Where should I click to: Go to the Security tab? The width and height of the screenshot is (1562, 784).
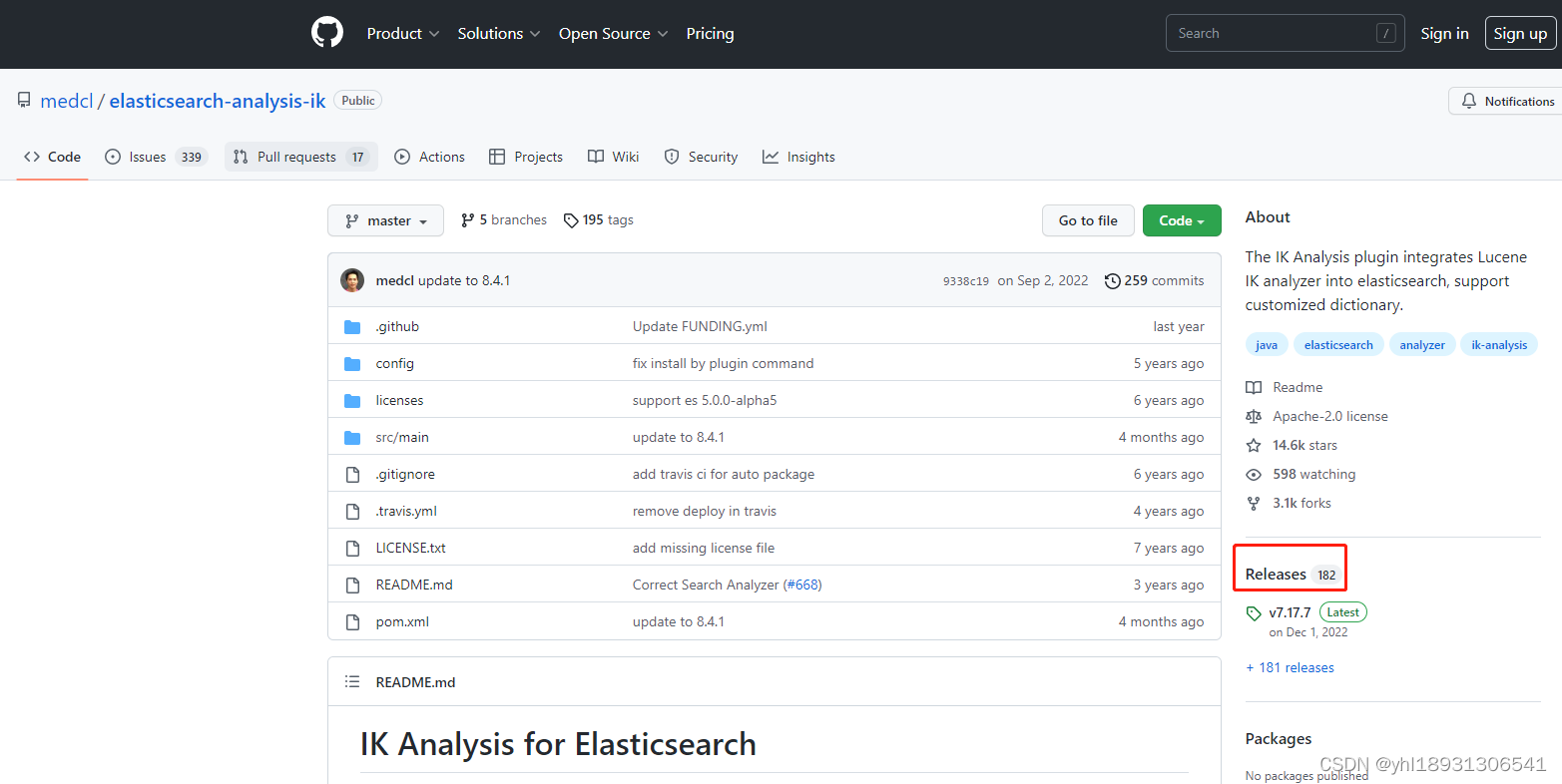click(x=701, y=157)
